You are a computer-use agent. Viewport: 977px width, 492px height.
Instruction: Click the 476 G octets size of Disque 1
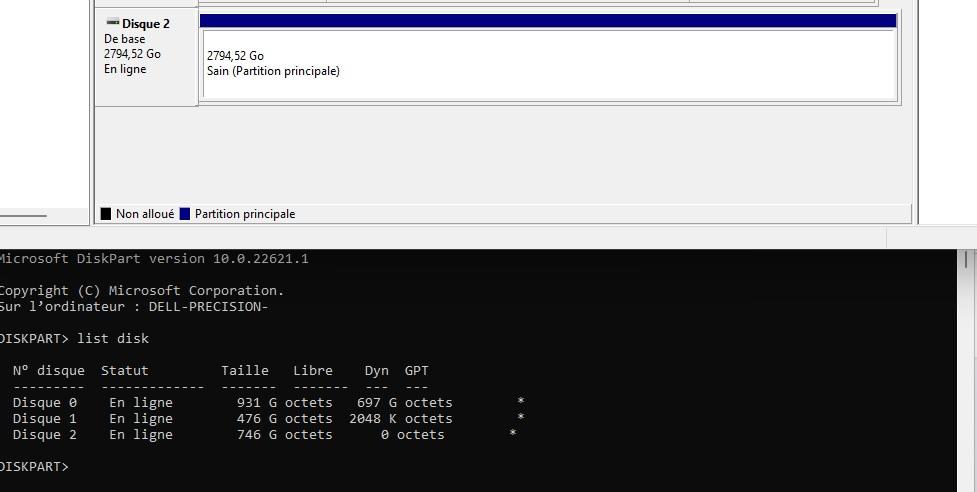pos(284,419)
